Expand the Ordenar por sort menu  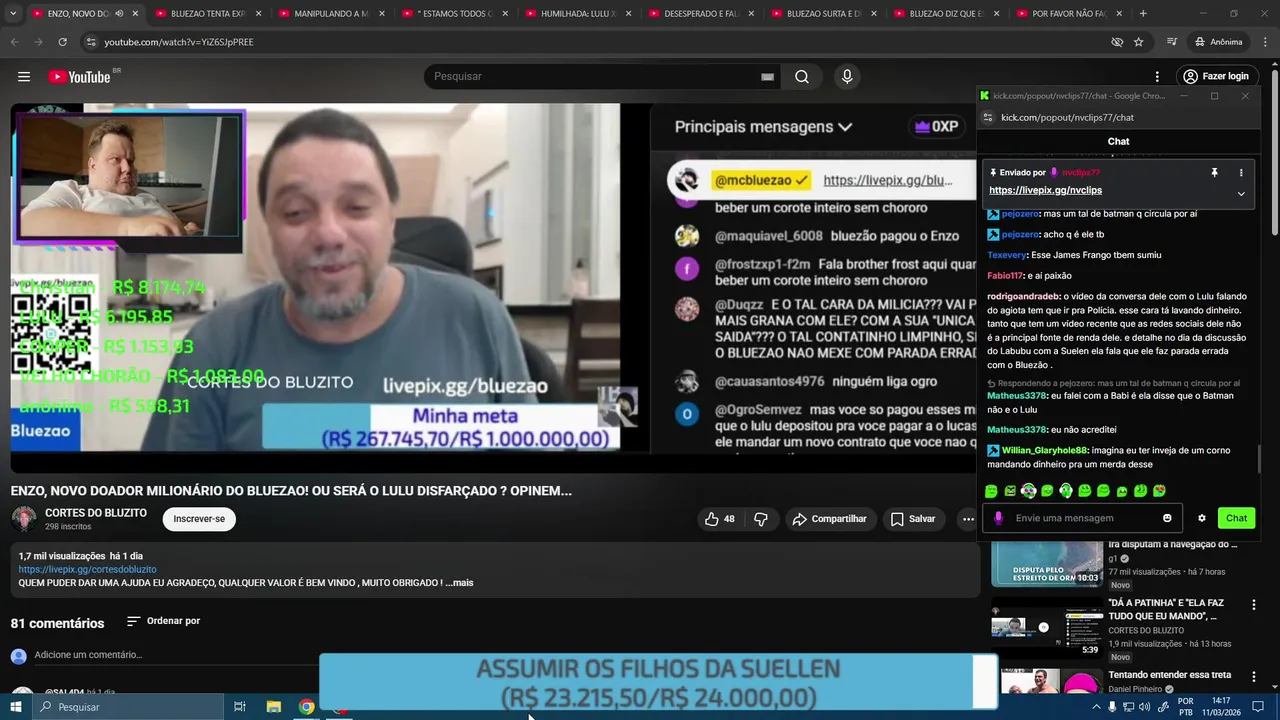click(164, 621)
